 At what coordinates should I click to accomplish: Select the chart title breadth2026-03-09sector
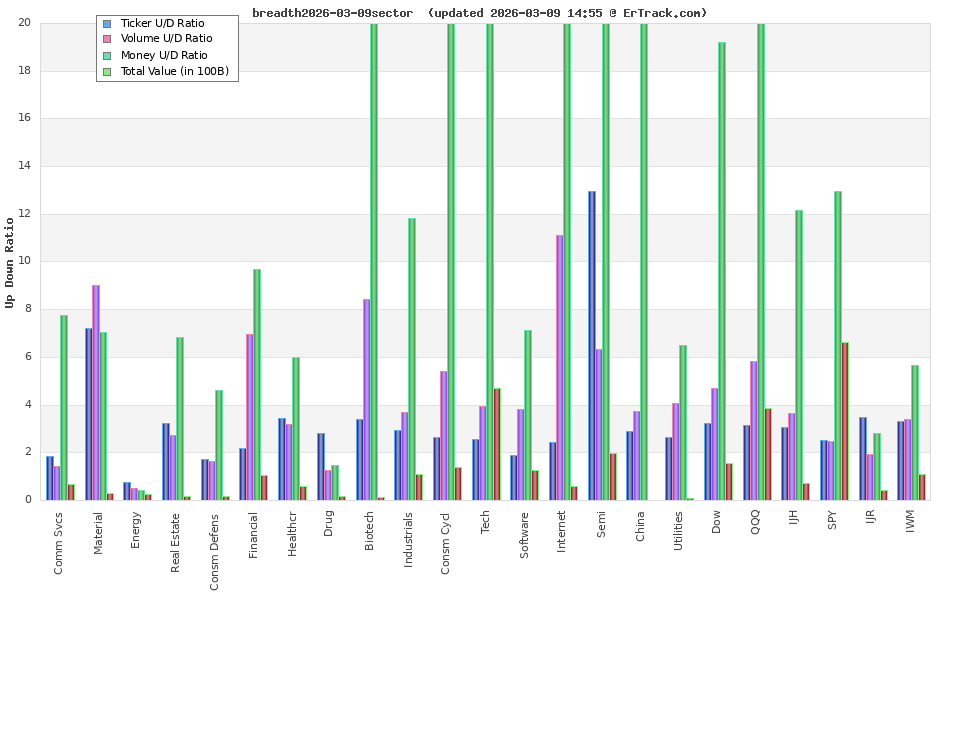(333, 13)
